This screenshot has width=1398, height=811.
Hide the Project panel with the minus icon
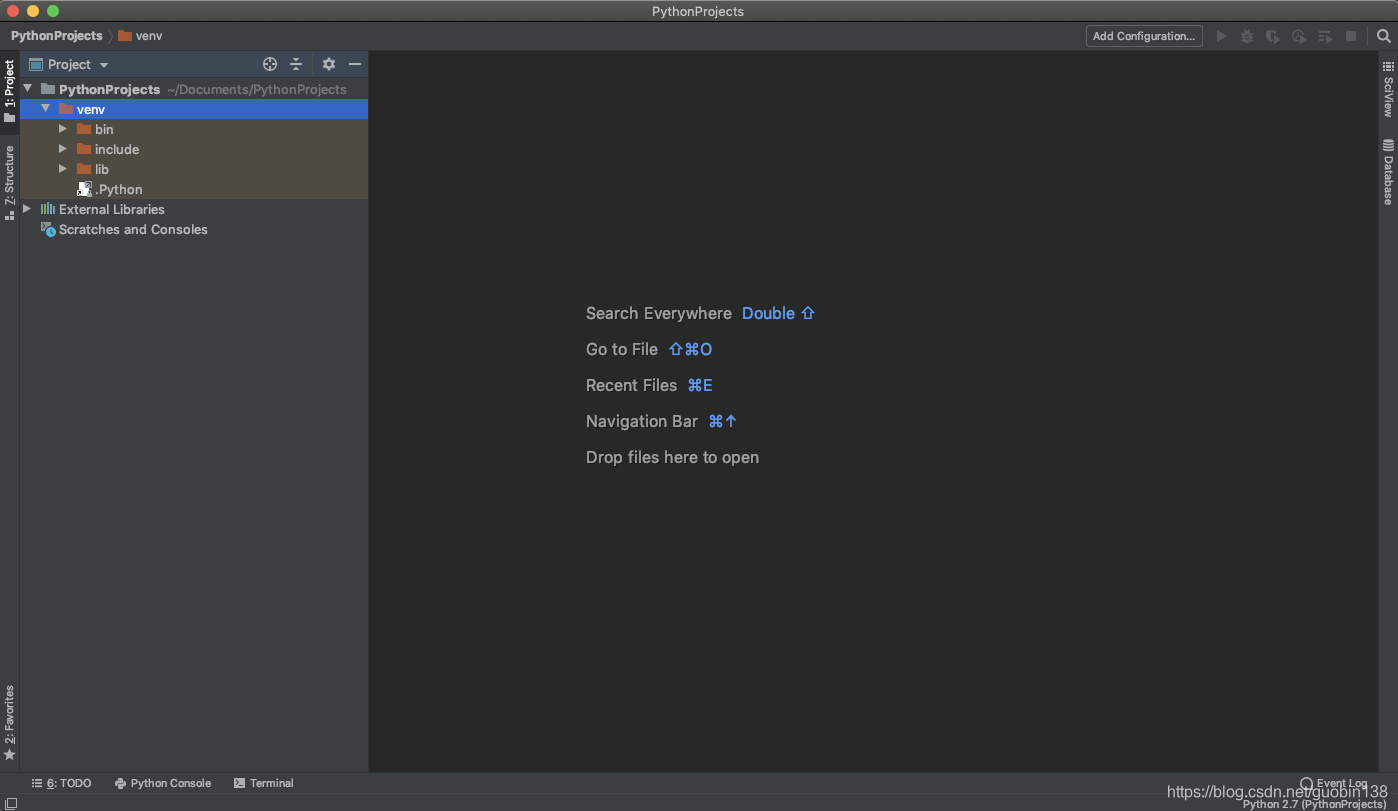coord(355,64)
